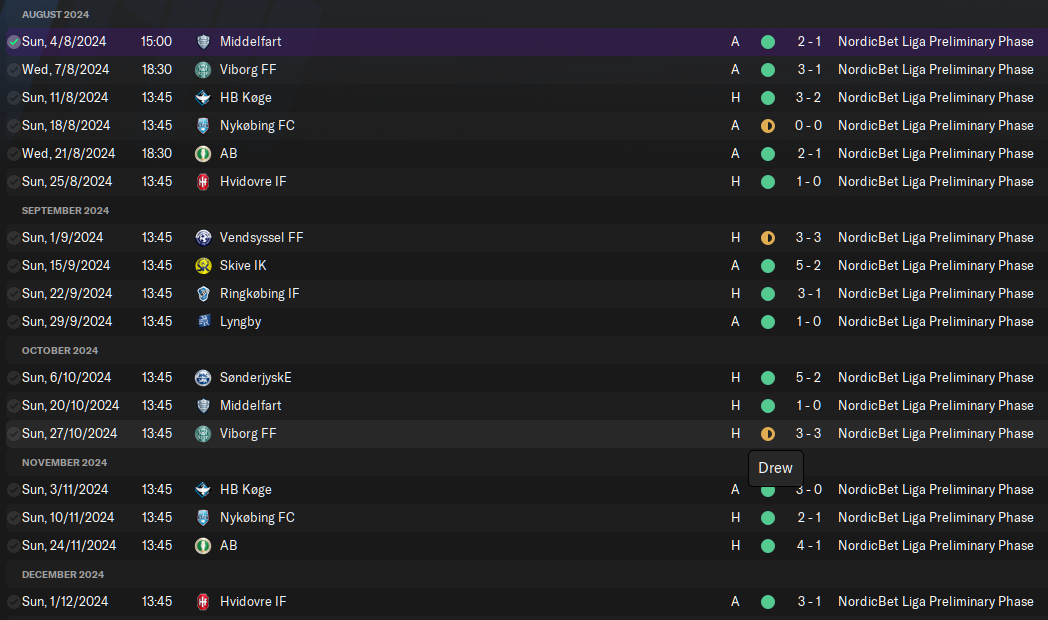Image resolution: width=1048 pixels, height=620 pixels.
Task: Click the SønderjyskE club crest
Action: point(203,378)
